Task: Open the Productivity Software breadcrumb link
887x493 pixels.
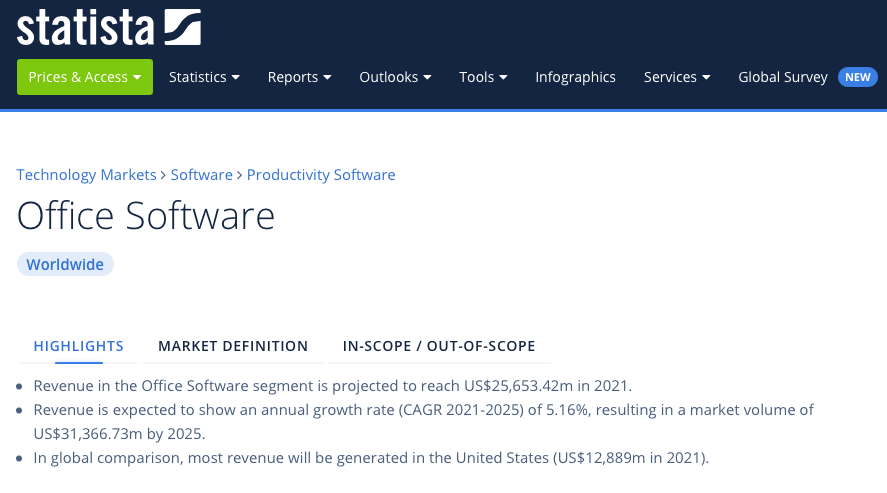Action: point(321,175)
